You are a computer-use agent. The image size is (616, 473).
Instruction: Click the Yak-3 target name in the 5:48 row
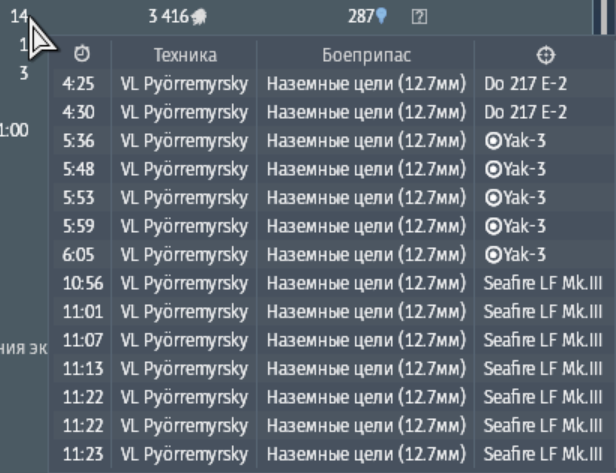[x=524, y=169]
